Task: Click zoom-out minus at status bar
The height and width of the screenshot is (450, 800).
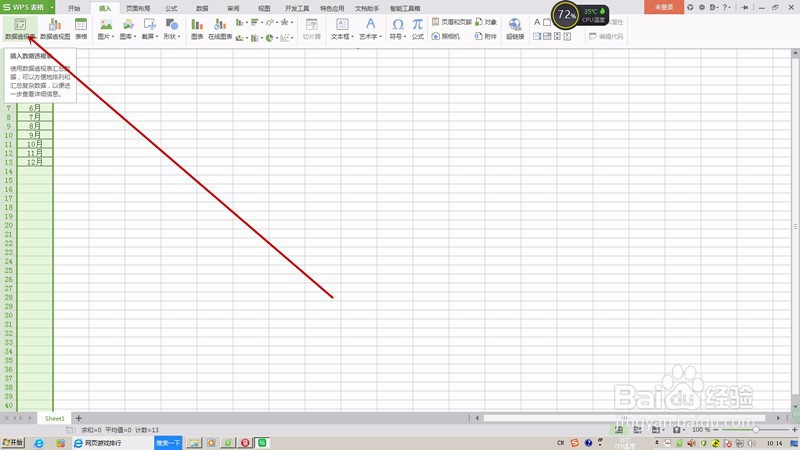Action: click(716, 430)
